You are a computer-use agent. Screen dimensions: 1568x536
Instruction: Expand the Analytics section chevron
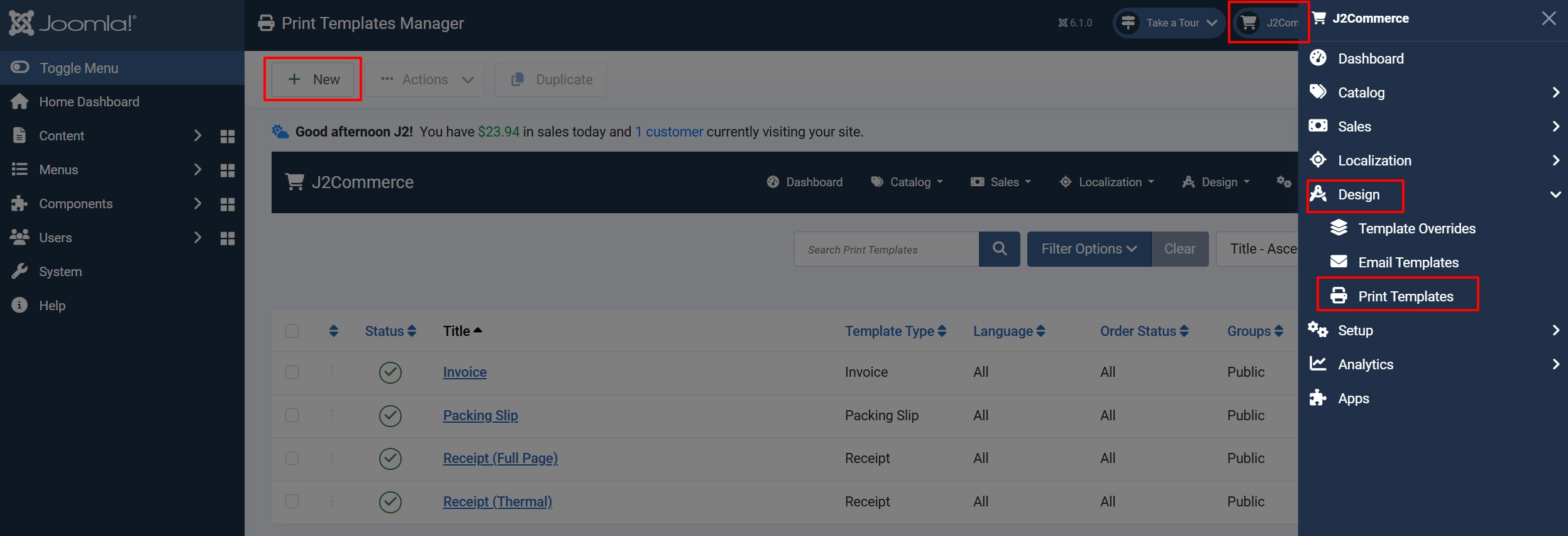pyautogui.click(x=1555, y=364)
